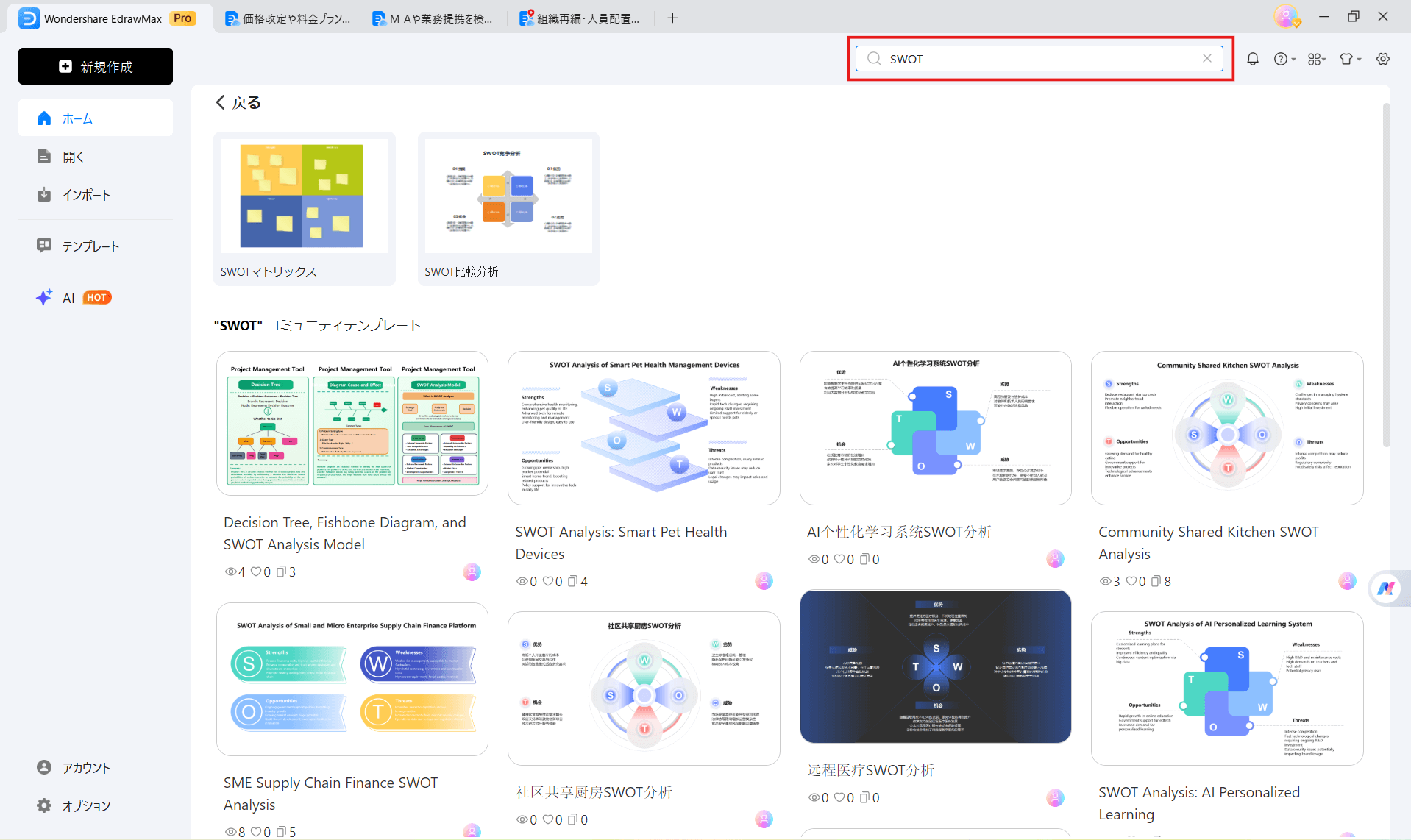Viewport: 1411px width, 840px height.
Task: Open the AI HOT feature
Action: coord(74,298)
